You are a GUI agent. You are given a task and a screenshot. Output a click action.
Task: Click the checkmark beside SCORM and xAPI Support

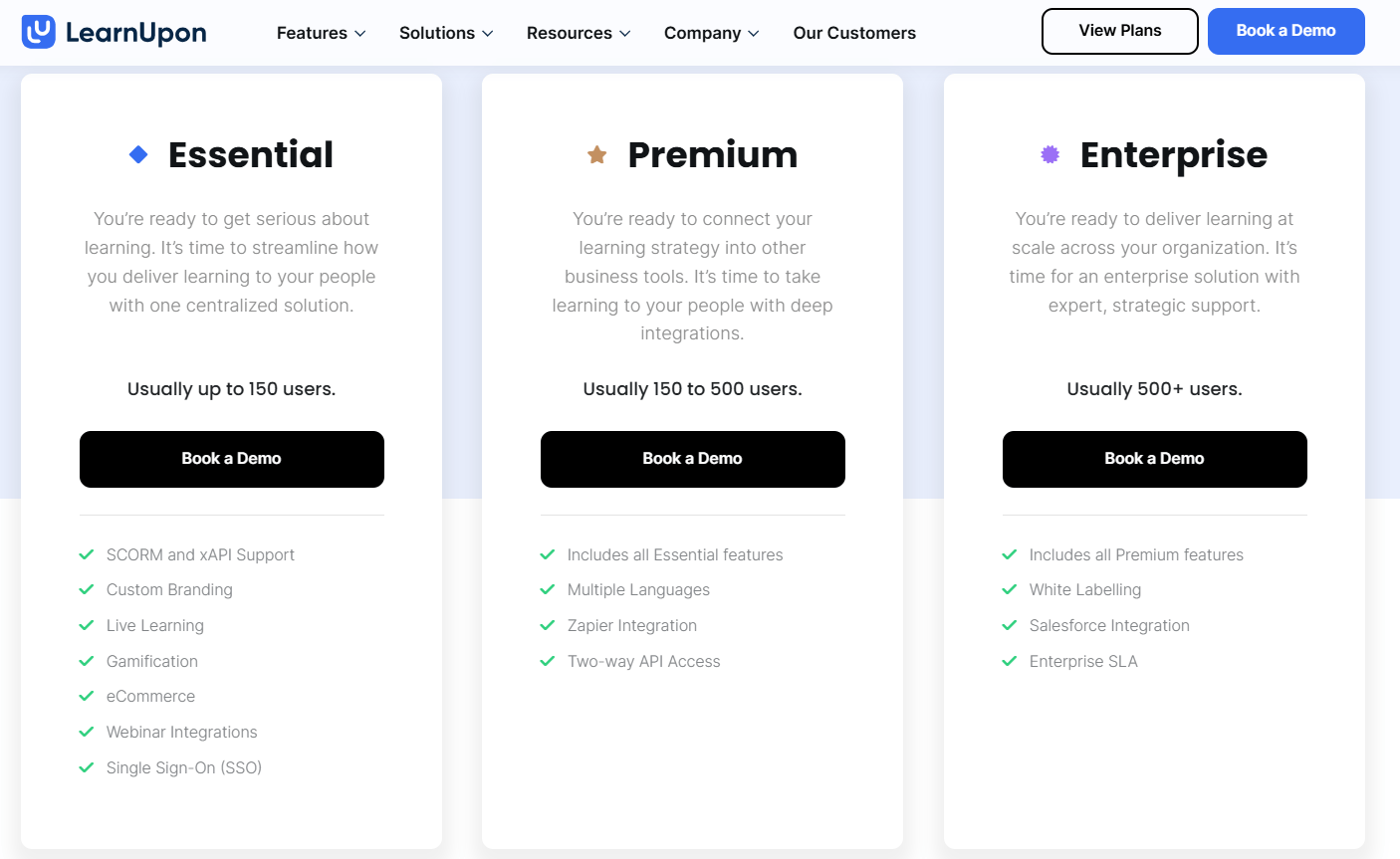(x=86, y=553)
